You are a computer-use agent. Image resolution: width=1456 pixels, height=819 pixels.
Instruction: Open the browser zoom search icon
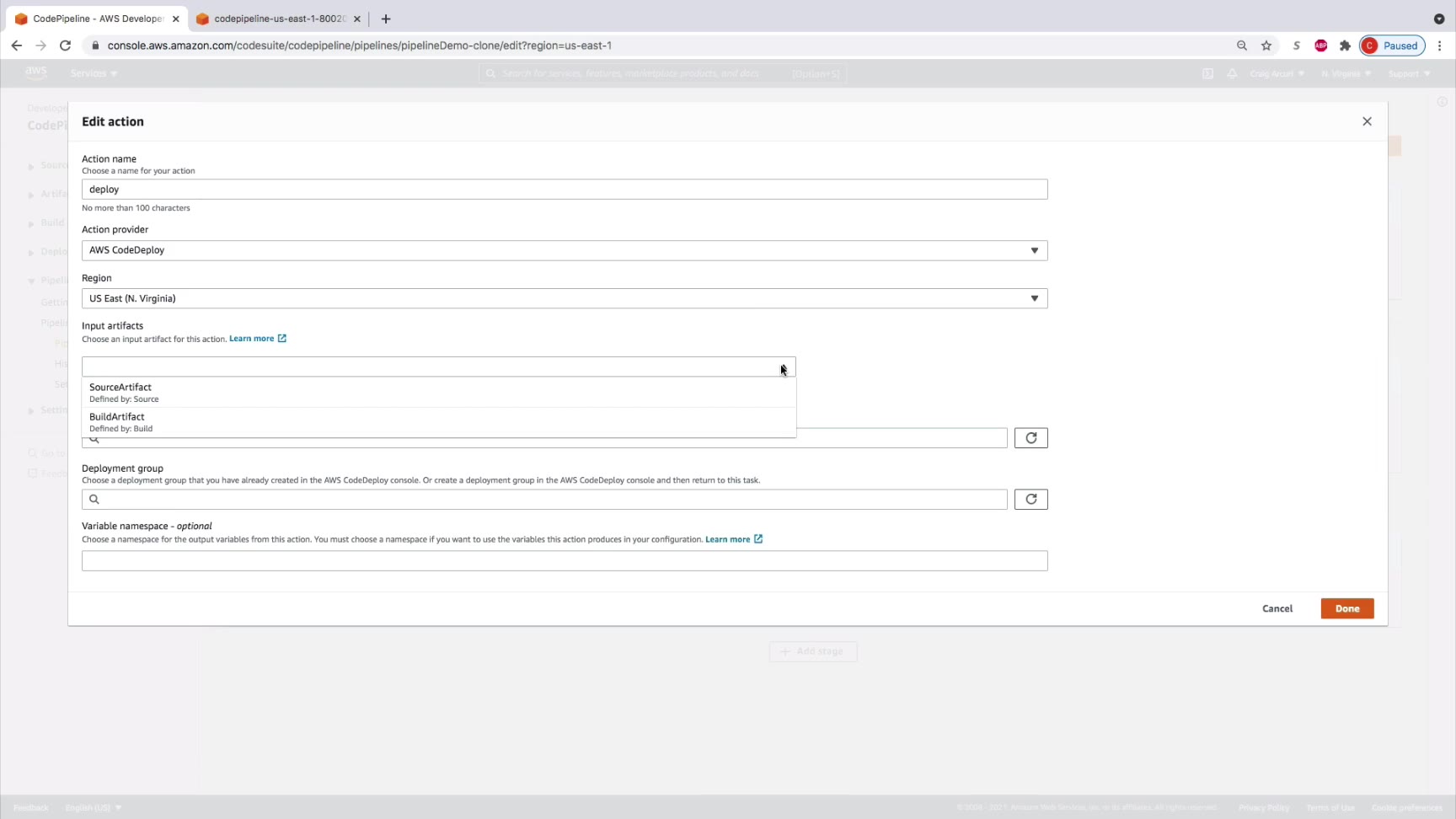pos(1241,45)
